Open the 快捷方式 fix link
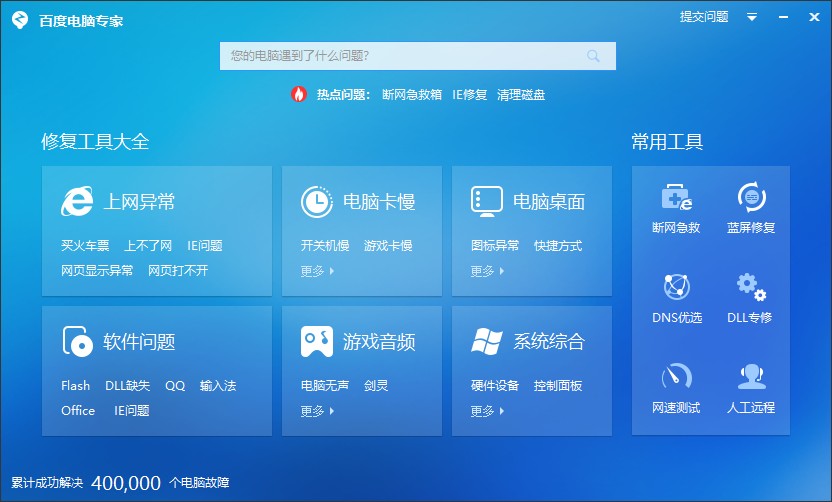 558,246
